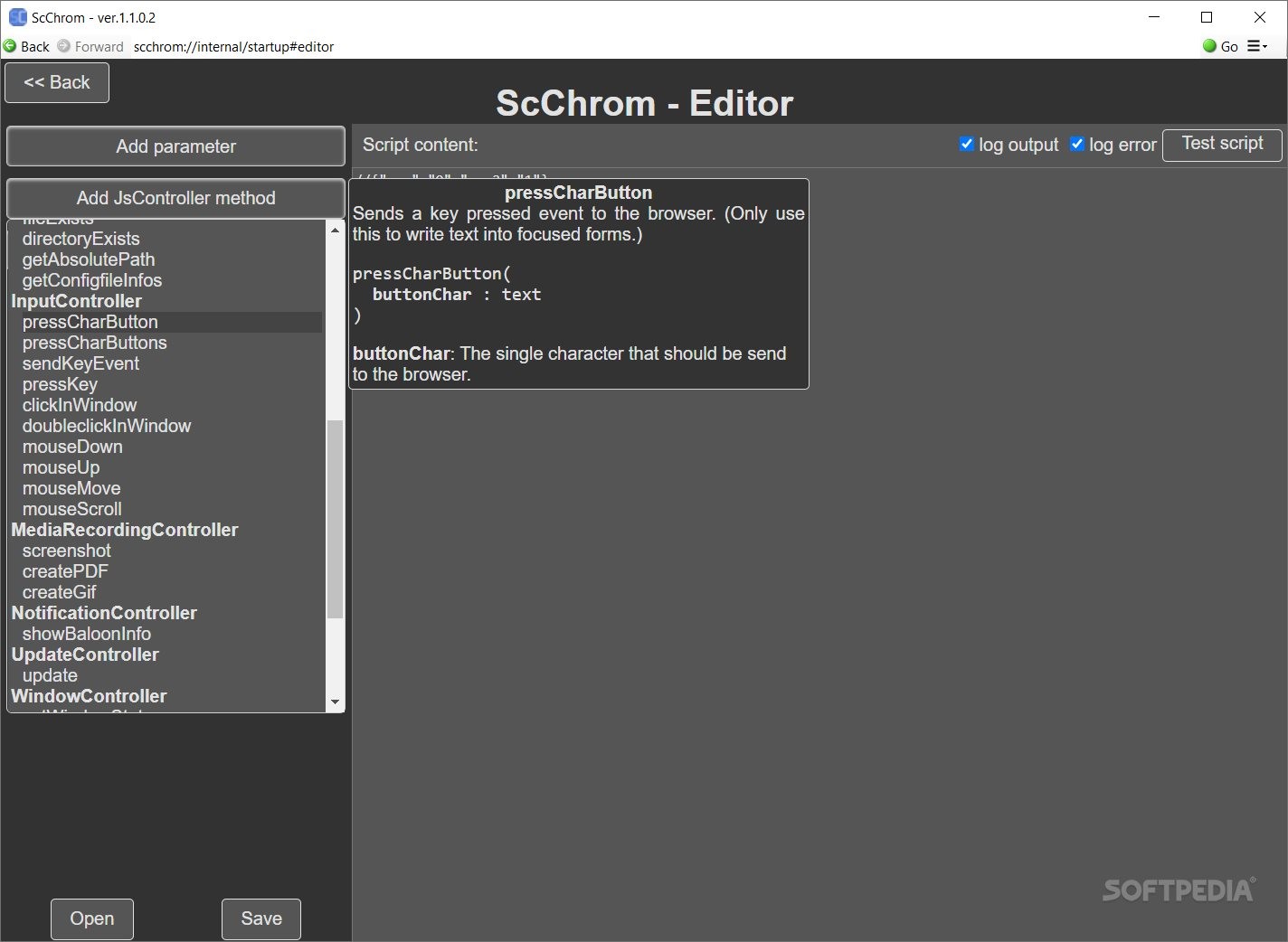
Task: Toggle the log error checkbox
Action: 1076,144
